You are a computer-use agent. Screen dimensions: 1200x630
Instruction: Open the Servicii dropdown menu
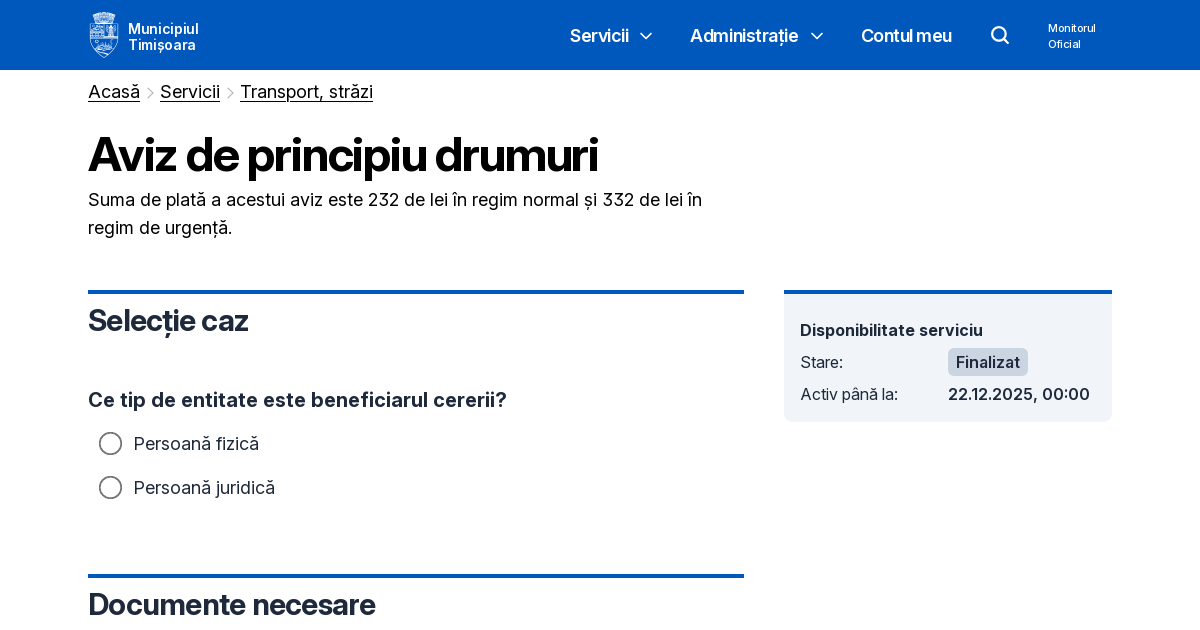coord(599,36)
